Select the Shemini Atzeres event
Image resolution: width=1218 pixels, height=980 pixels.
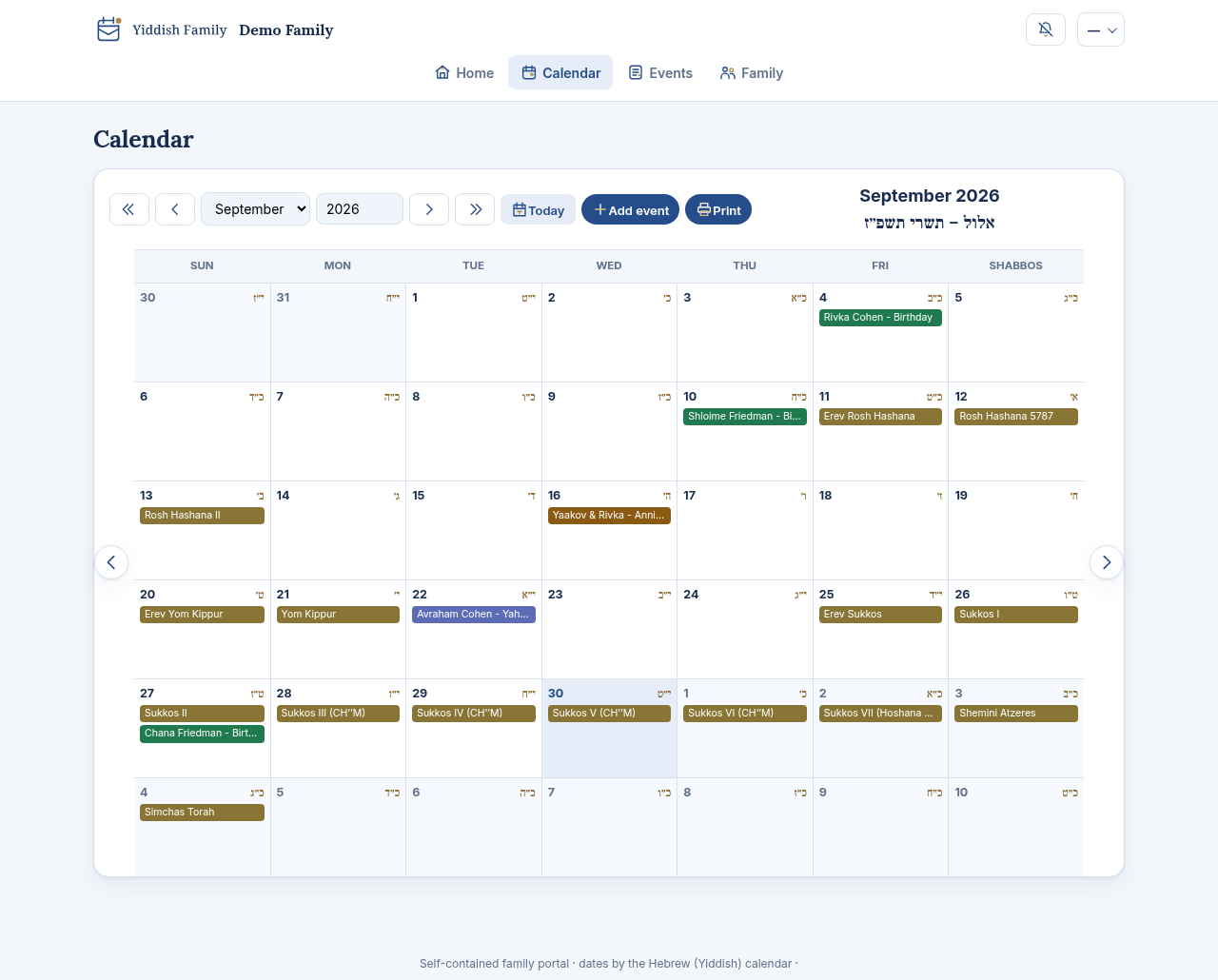click(x=1016, y=714)
